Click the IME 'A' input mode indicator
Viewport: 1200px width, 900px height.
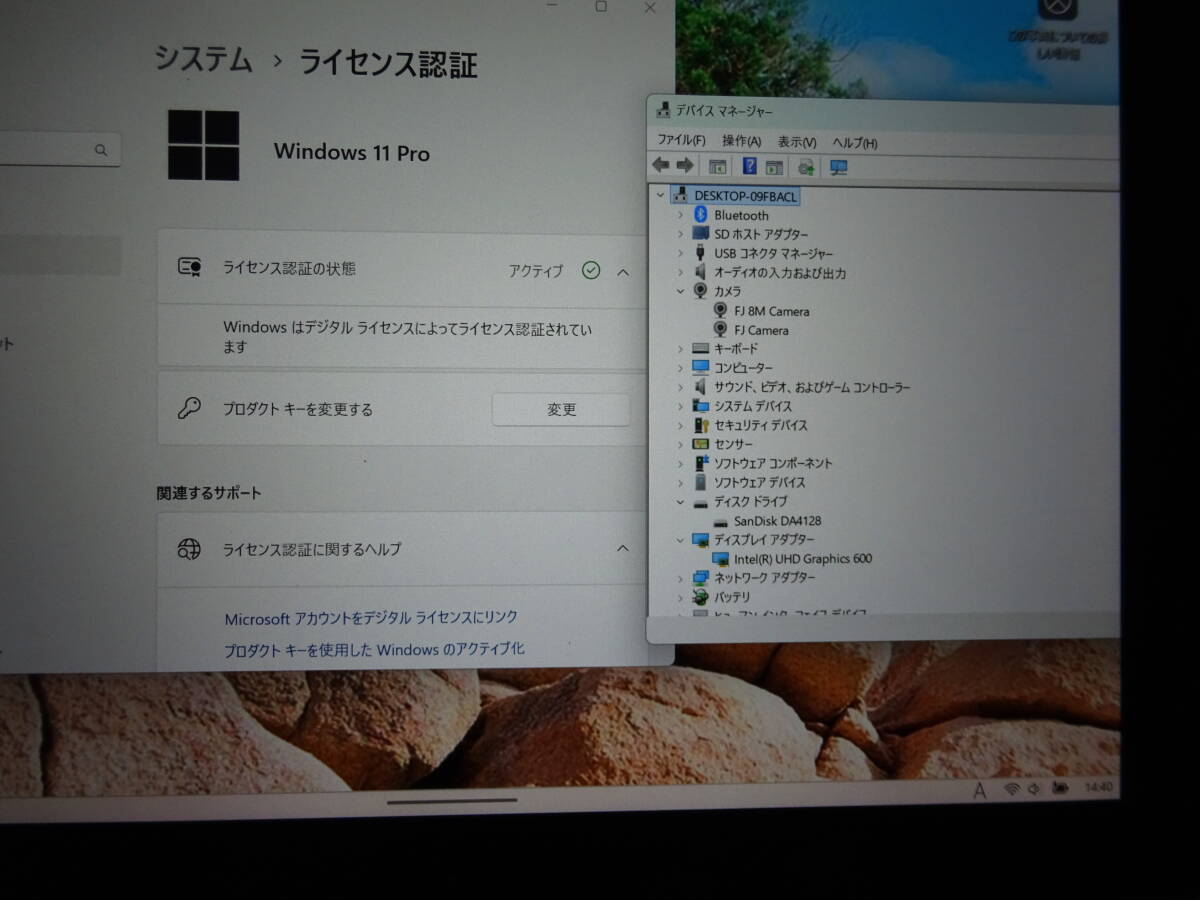pyautogui.click(x=980, y=790)
